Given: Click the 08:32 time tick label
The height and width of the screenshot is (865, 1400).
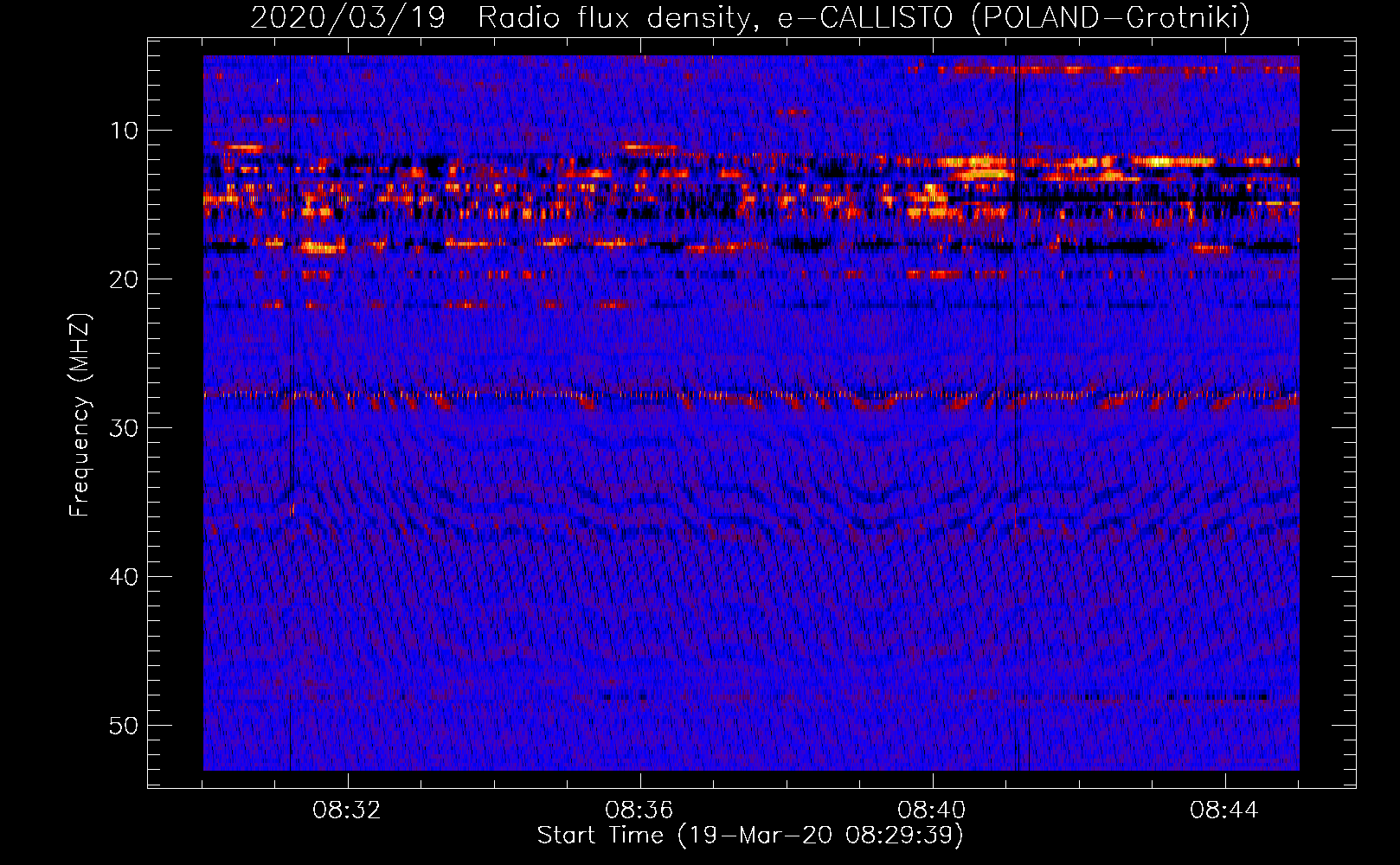Looking at the screenshot, I should (347, 811).
